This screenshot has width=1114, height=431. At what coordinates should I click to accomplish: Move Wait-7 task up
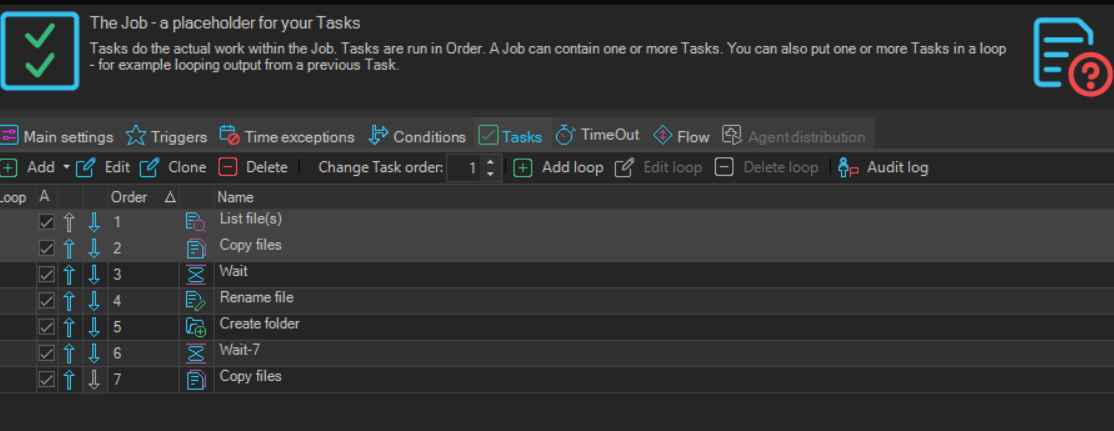(69, 354)
